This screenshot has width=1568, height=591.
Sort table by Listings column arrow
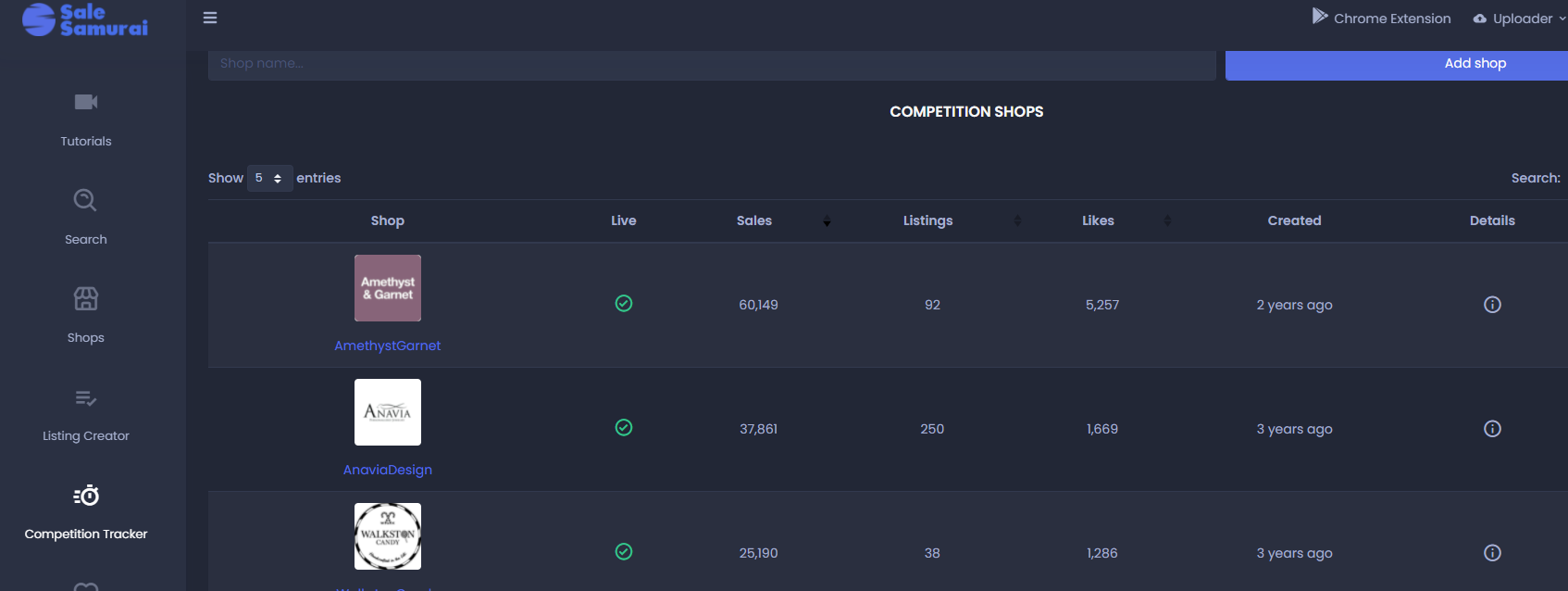click(1017, 221)
